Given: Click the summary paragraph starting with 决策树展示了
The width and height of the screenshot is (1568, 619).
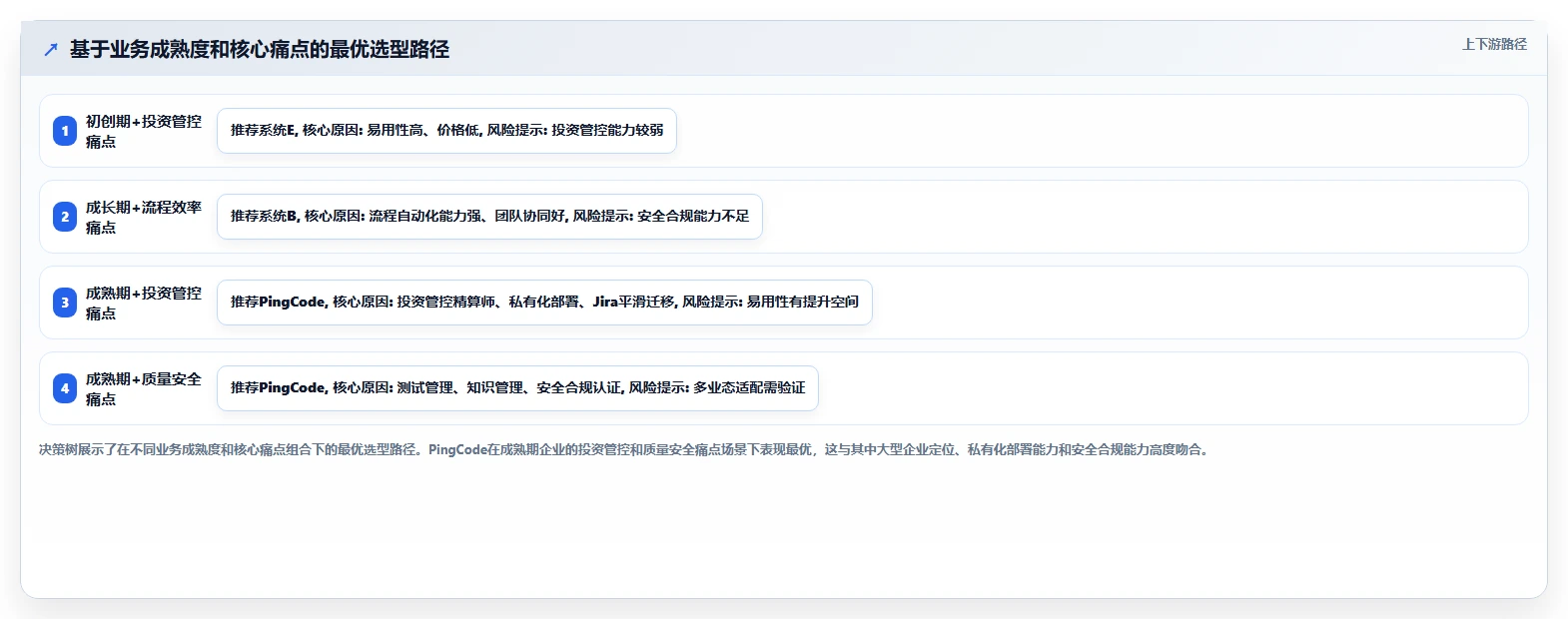Looking at the screenshot, I should coord(625,449).
